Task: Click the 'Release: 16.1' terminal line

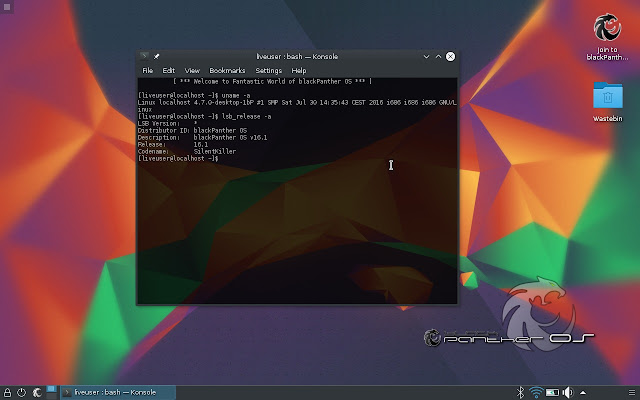Action: point(173,144)
